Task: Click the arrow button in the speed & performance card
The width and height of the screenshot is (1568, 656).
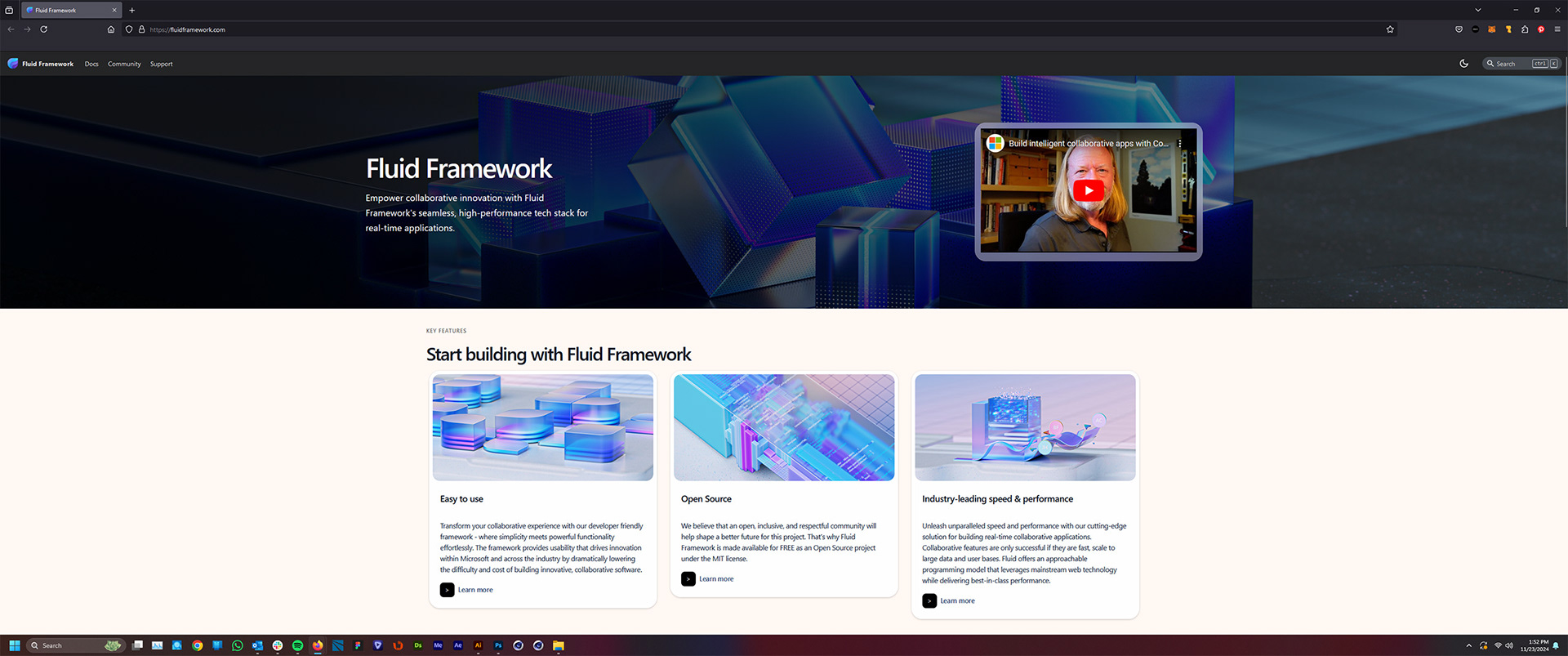Action: 929,601
